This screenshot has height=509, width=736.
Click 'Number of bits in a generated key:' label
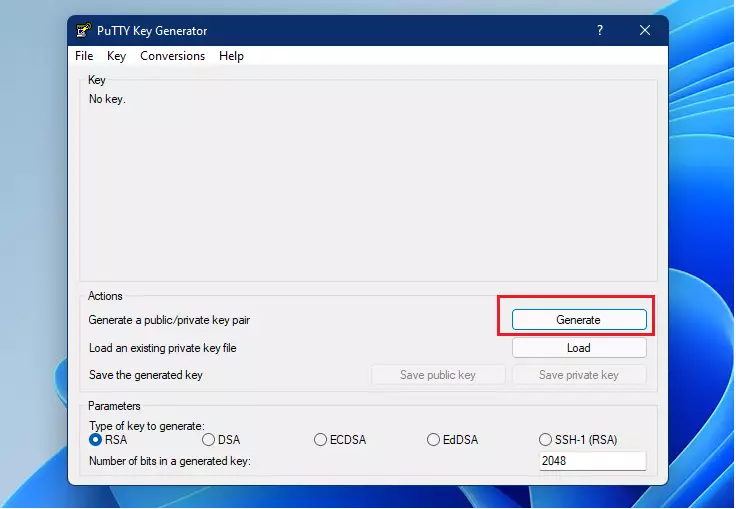(x=170, y=461)
